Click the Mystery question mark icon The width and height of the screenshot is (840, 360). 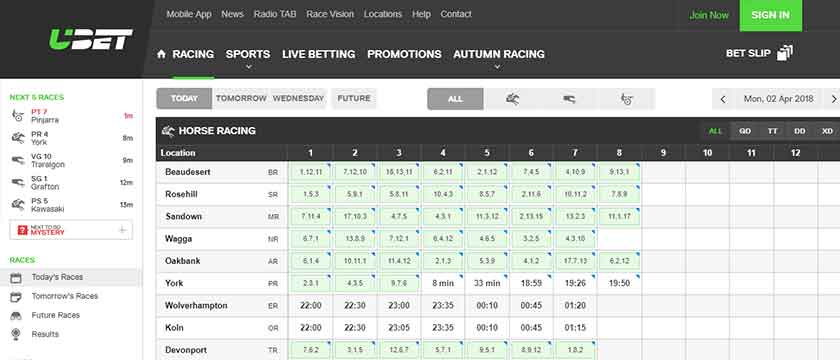click(x=22, y=230)
